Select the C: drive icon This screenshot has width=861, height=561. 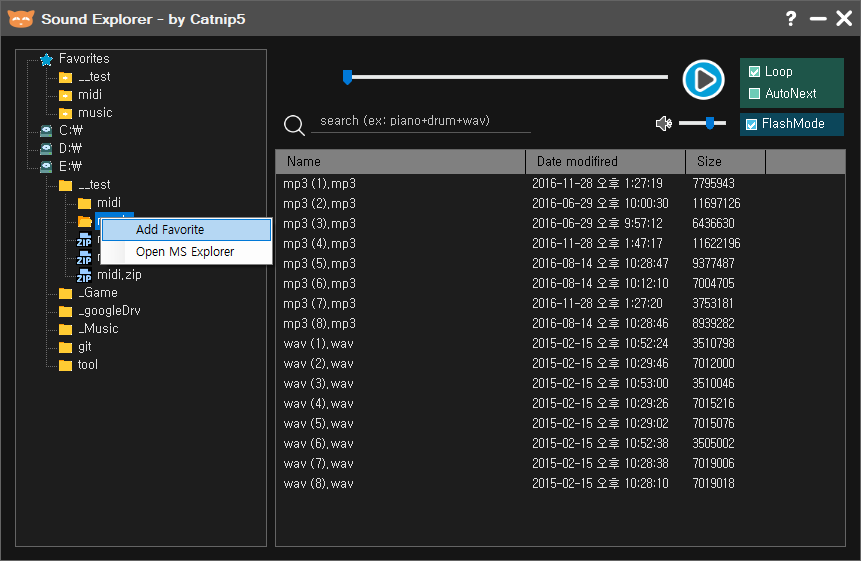coord(46,131)
